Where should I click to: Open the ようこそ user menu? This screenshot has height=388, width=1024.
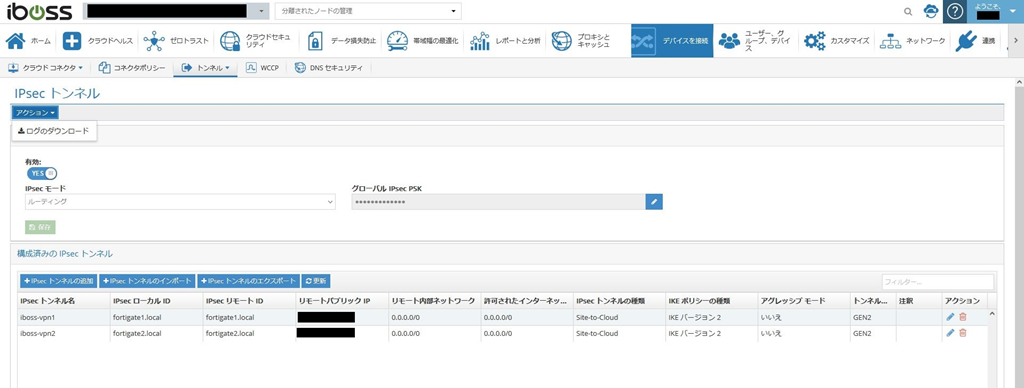coord(995,11)
